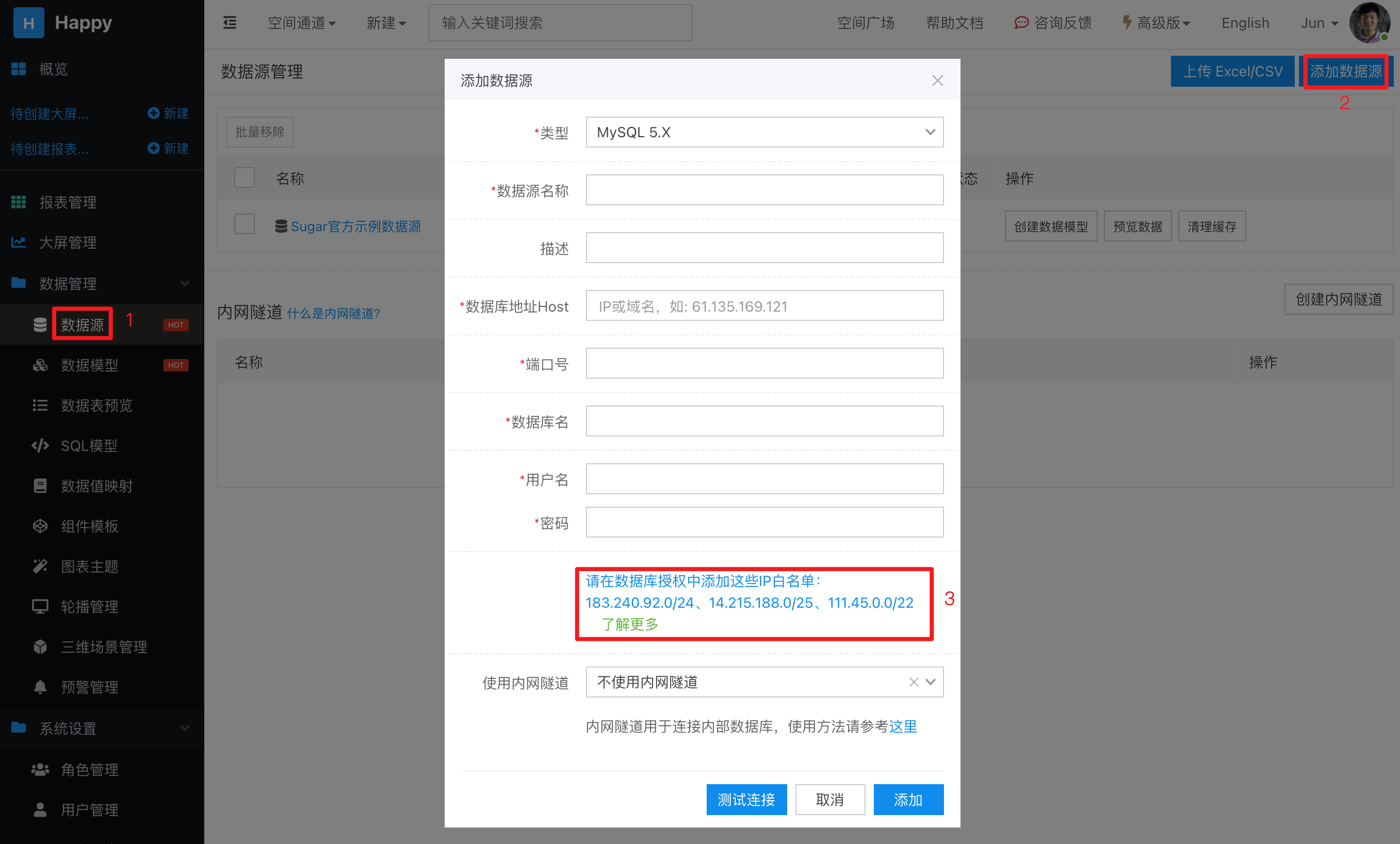Click the 三维场景管理 cube icon
1400x844 pixels.
pyautogui.click(x=40, y=647)
